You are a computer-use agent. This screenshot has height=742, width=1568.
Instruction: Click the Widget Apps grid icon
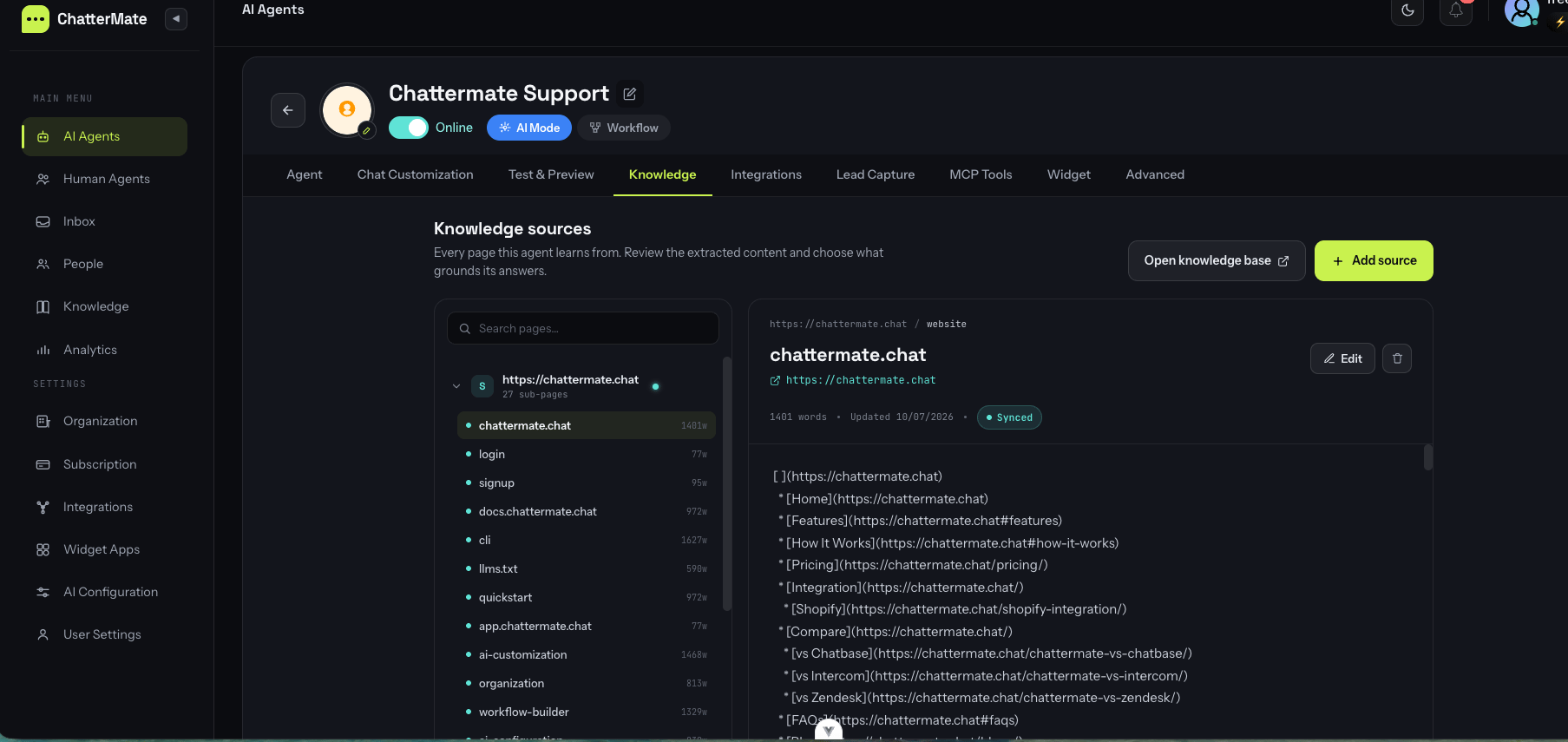tap(43, 549)
